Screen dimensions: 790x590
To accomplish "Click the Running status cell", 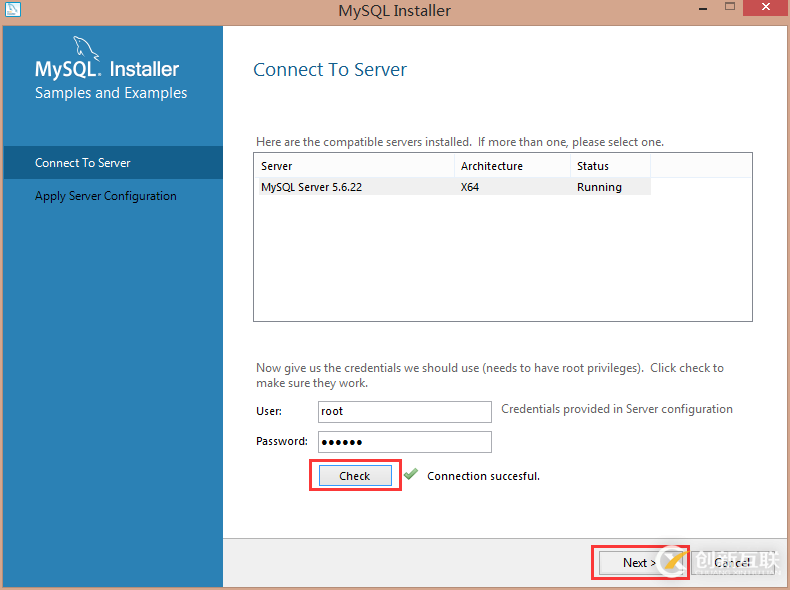I will 599,187.
